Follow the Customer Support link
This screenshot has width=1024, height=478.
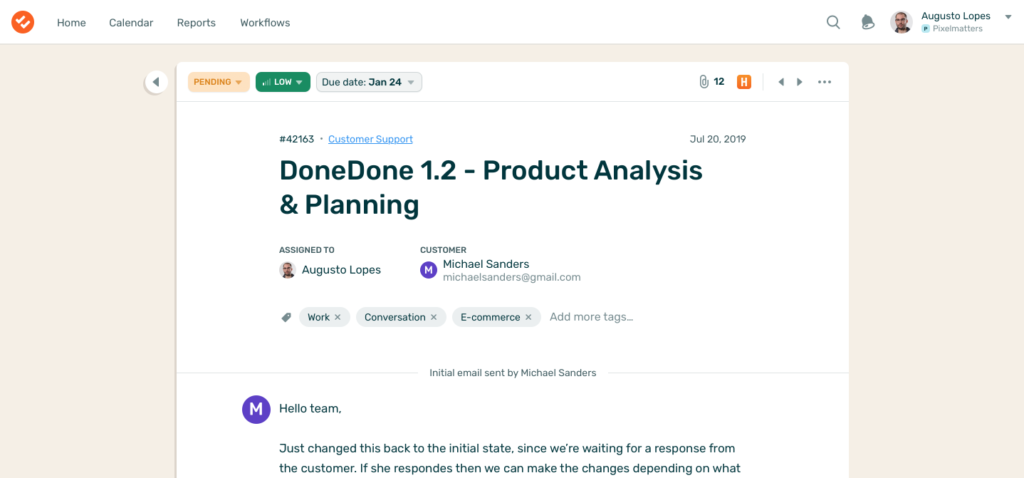370,139
